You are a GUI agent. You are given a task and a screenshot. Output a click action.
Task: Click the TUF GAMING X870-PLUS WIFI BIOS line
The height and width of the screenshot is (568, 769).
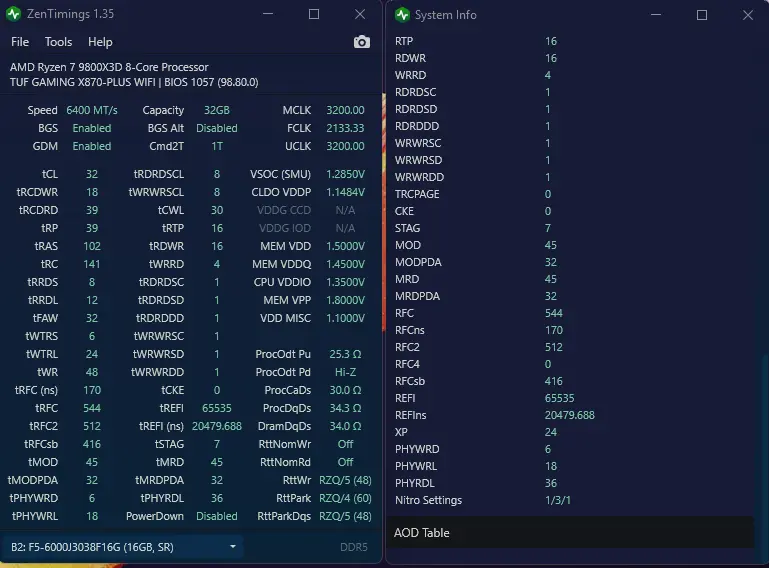click(x=134, y=82)
